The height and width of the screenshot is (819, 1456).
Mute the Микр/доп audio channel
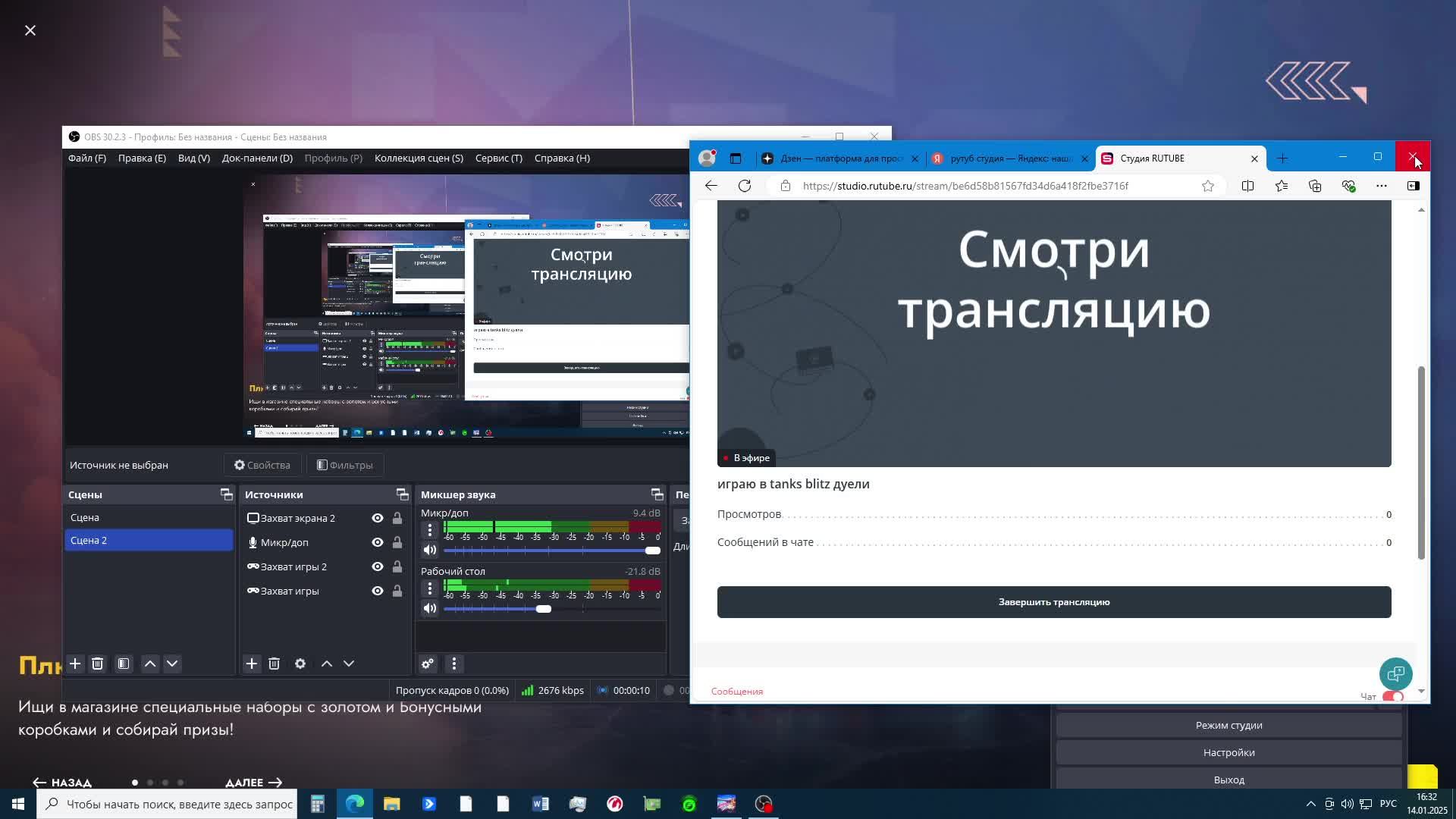click(430, 550)
